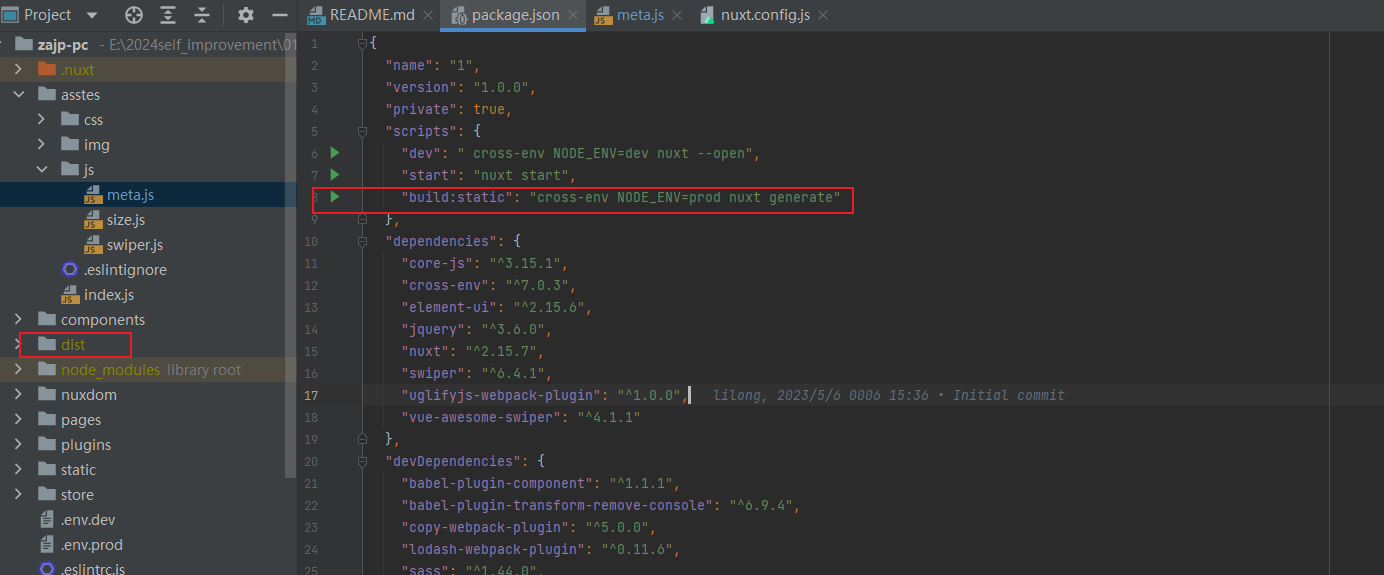
Task: Click the lilong Initial commit blame annotation
Action: pos(888,395)
